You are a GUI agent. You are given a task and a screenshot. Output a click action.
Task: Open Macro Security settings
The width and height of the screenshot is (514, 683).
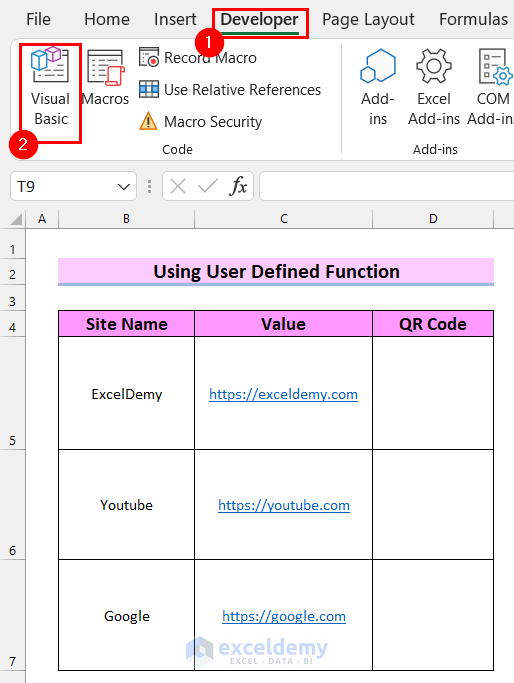point(200,122)
